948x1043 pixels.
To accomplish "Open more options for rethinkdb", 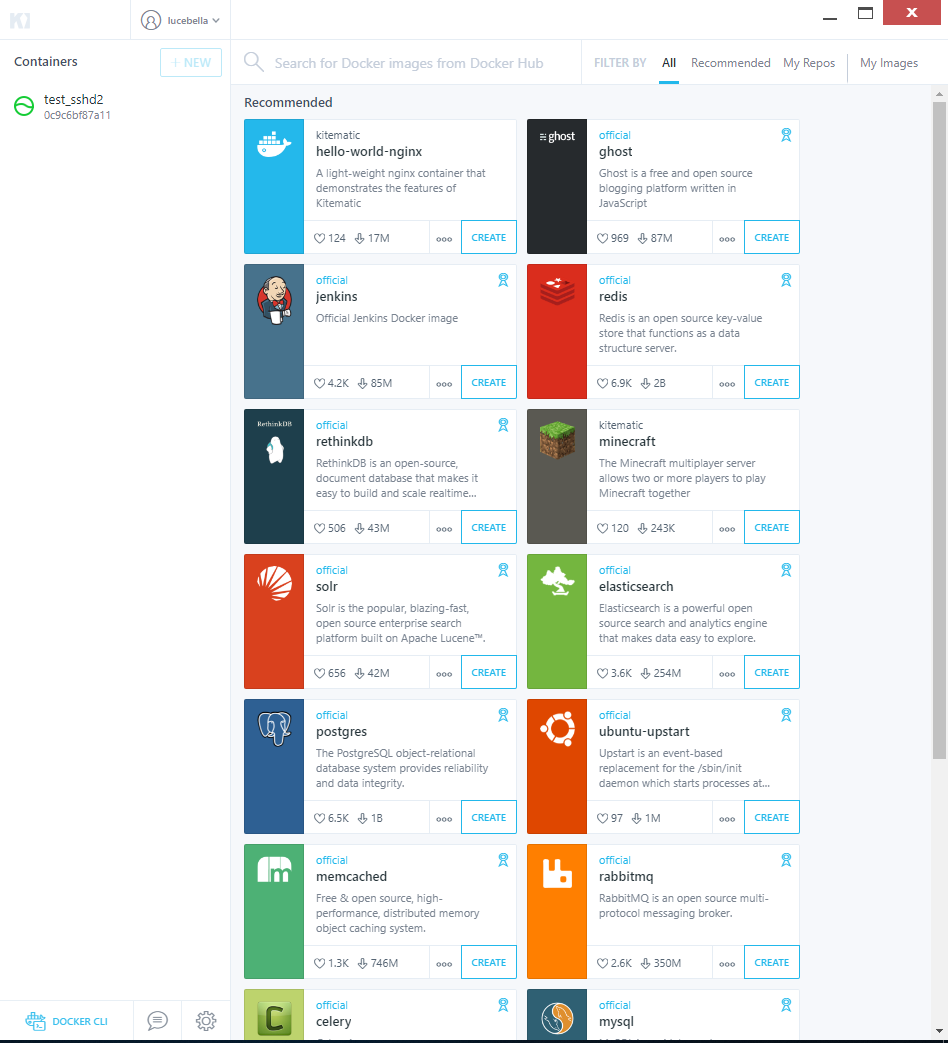I will 444,528.
